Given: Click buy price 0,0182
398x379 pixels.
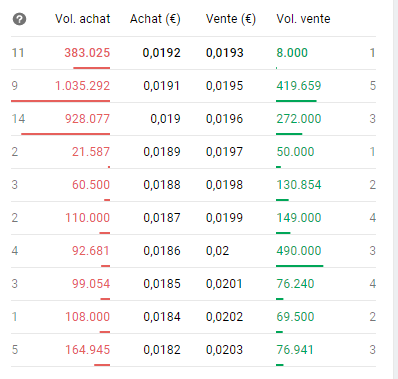Looking at the screenshot, I should pos(162,350).
